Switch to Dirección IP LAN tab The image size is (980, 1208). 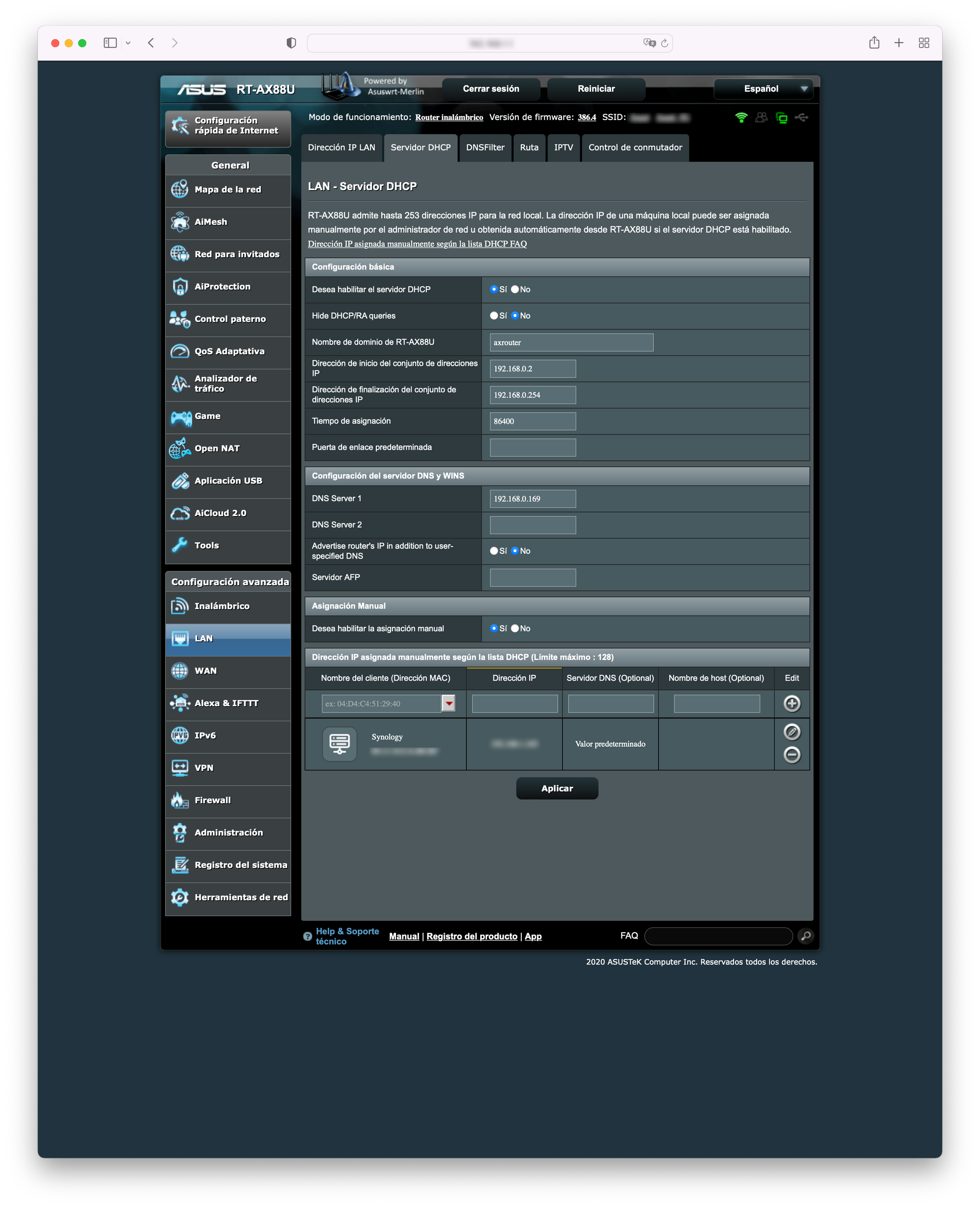[x=342, y=148]
